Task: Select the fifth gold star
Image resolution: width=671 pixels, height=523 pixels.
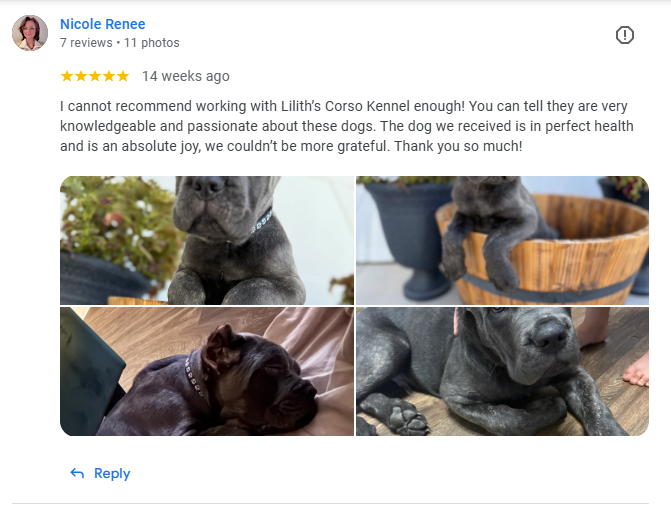Action: (x=123, y=76)
